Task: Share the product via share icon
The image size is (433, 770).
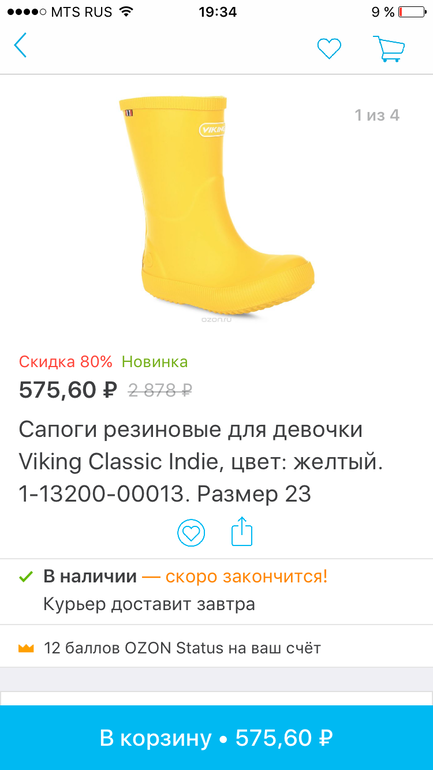Action: click(242, 531)
